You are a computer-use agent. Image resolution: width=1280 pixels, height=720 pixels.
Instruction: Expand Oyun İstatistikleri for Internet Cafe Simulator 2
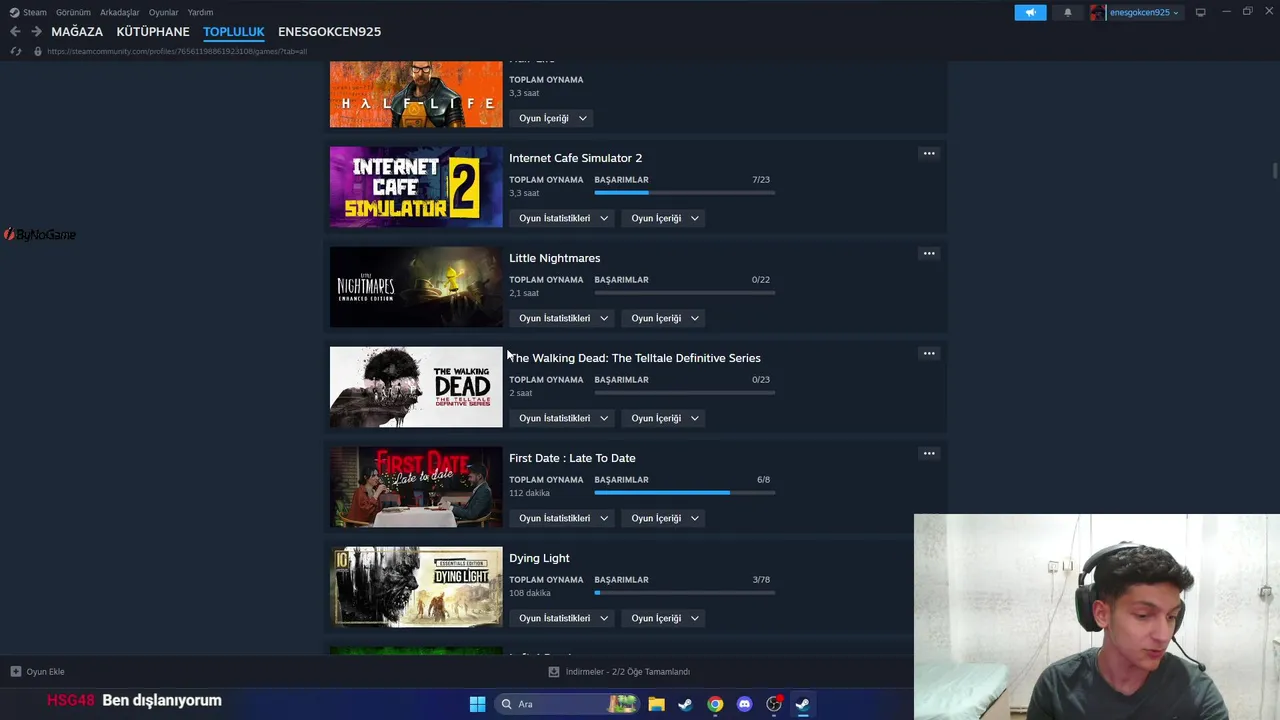[563, 218]
